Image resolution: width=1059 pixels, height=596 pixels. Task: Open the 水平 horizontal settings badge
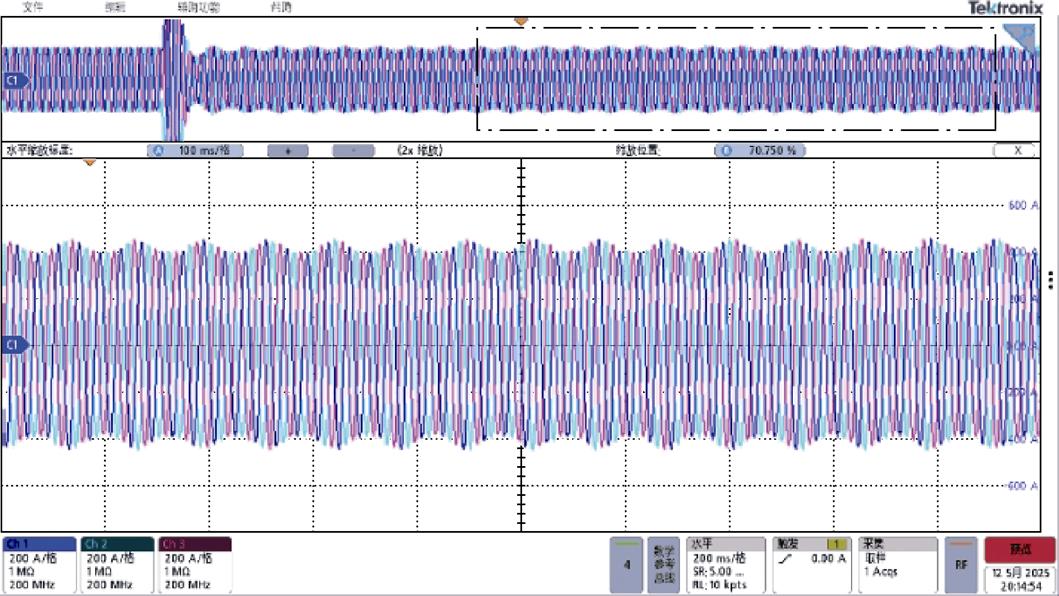pyautogui.click(x=726, y=565)
